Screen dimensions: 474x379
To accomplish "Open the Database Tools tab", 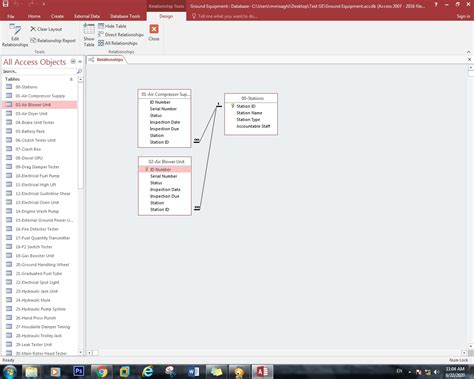I will click(125, 16).
